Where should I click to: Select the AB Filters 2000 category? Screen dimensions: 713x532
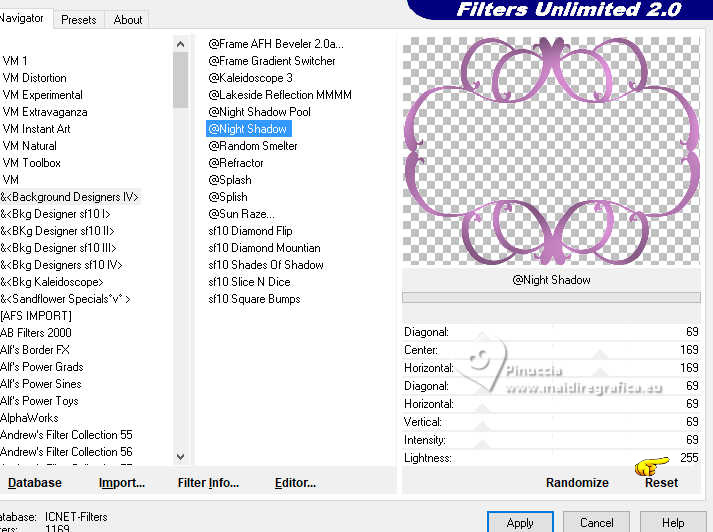[x=36, y=333]
